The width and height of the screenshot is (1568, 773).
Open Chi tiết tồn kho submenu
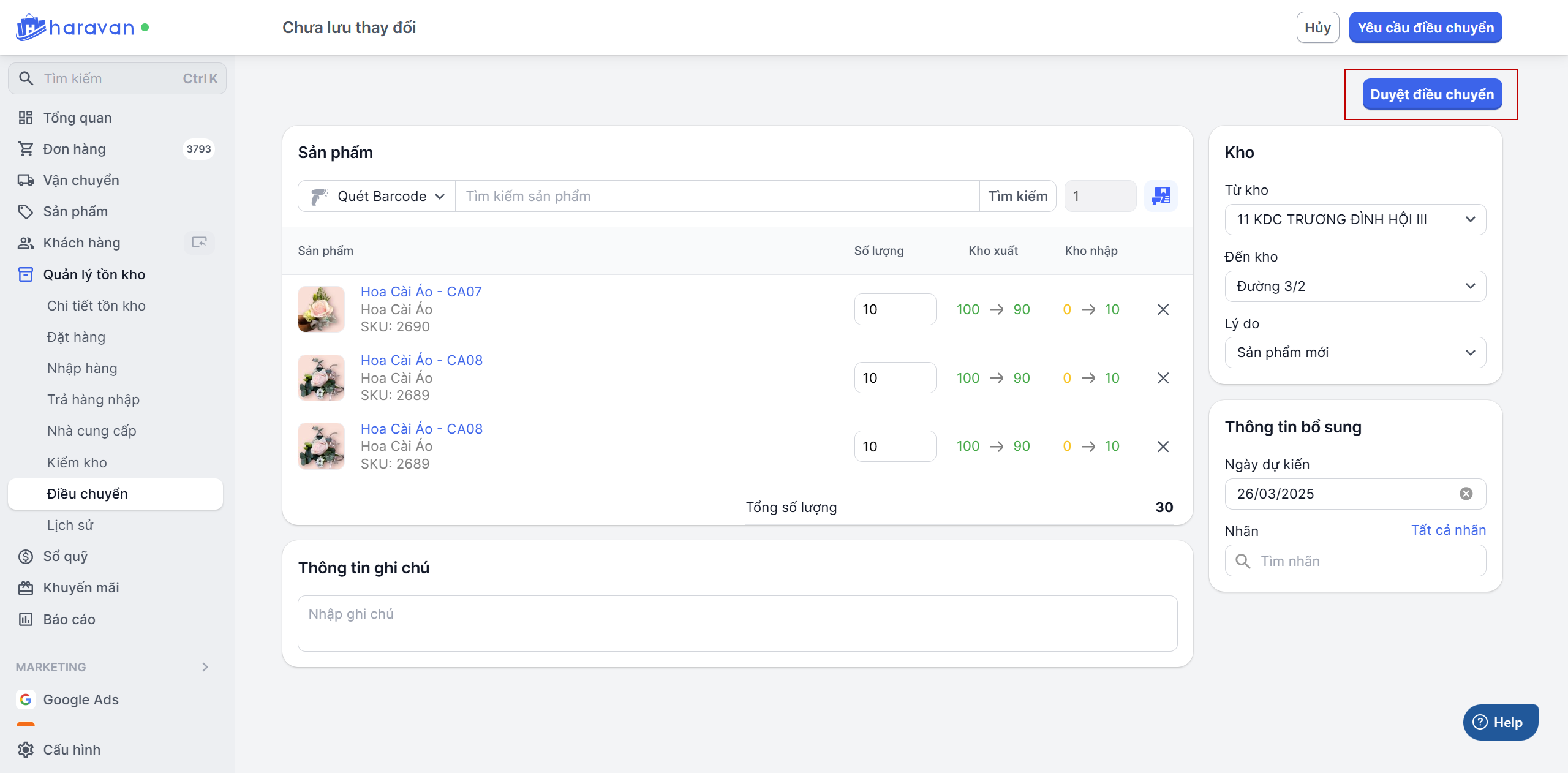96,306
